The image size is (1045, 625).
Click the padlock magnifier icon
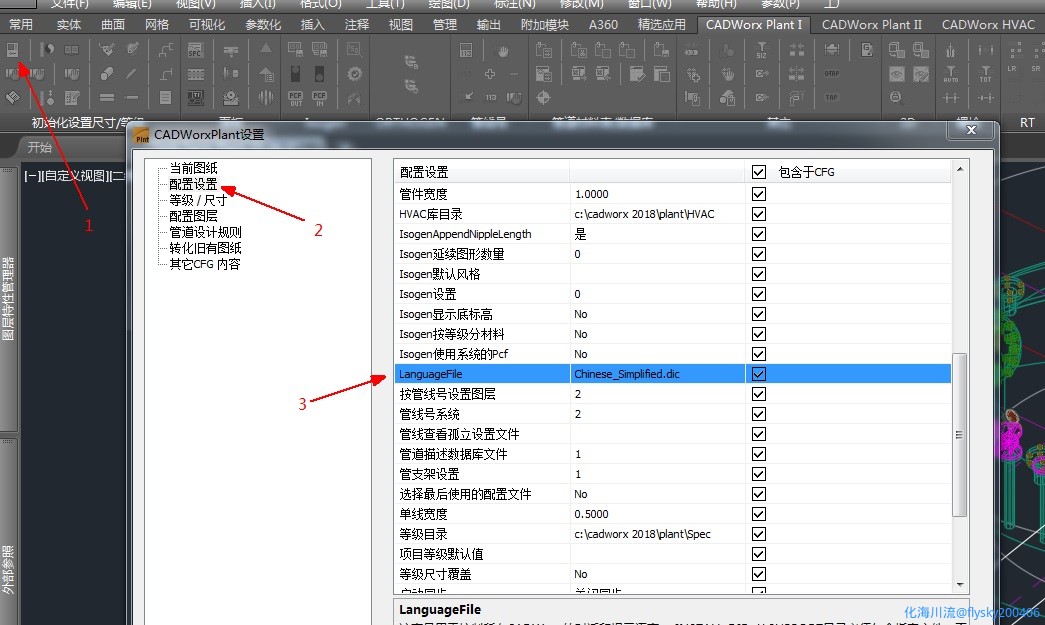(897, 98)
